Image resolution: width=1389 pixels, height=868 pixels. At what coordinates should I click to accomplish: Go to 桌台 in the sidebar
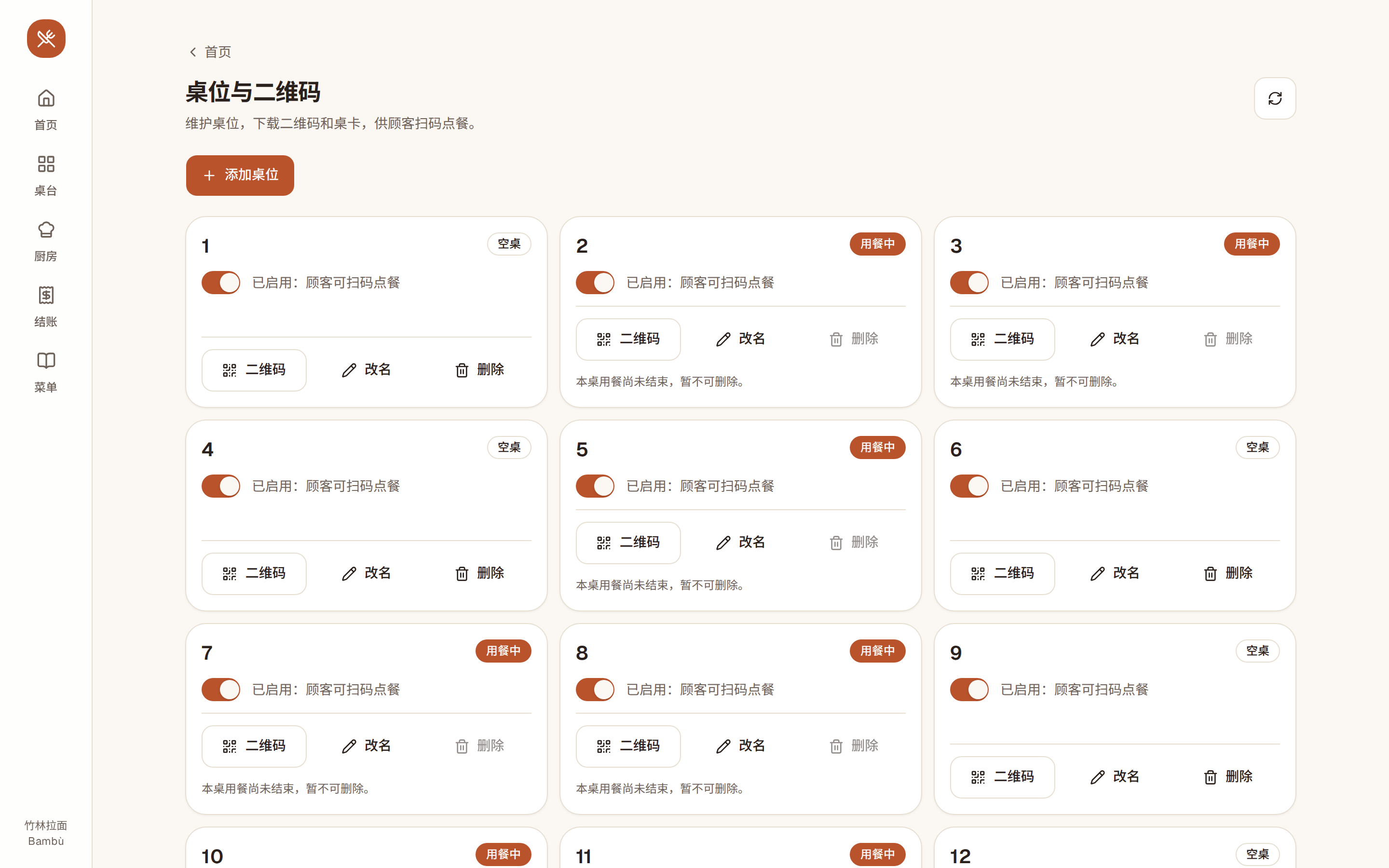pos(46,175)
